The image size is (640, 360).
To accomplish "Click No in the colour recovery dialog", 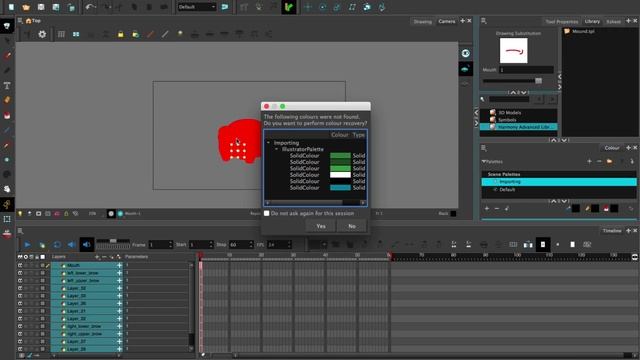I will pos(352,226).
